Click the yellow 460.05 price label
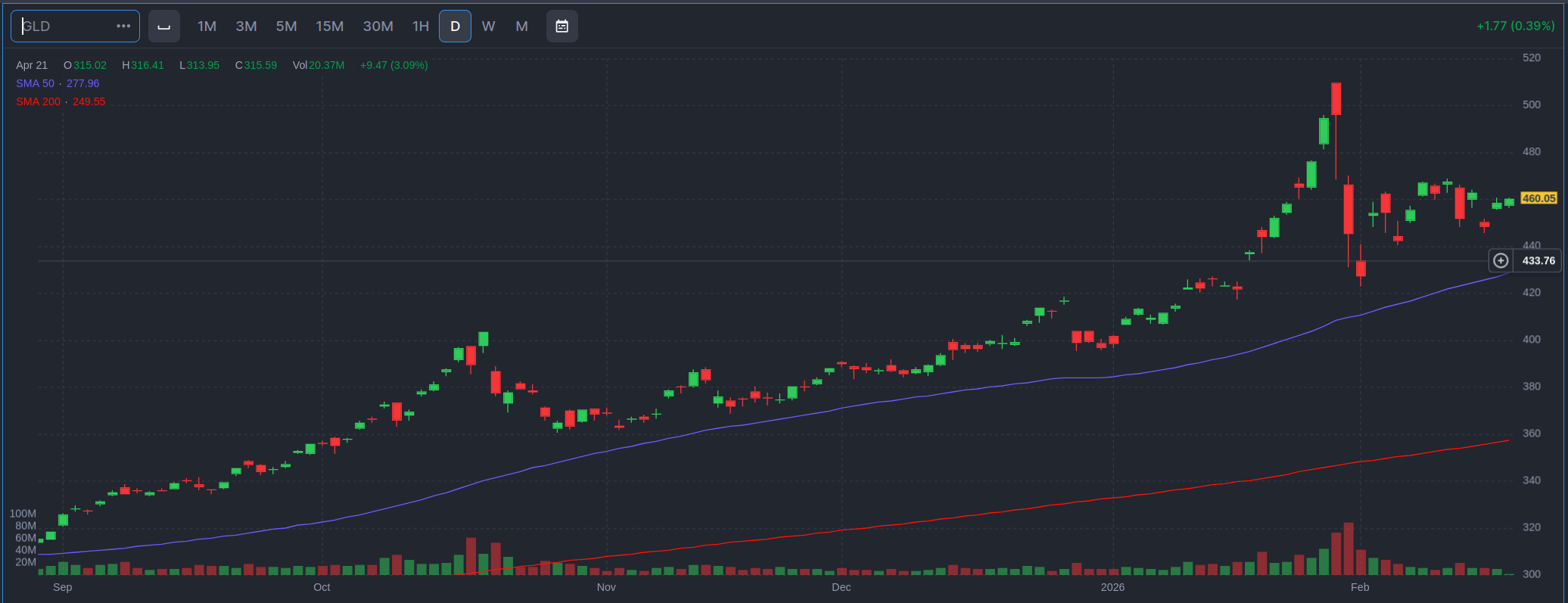 1538,198
